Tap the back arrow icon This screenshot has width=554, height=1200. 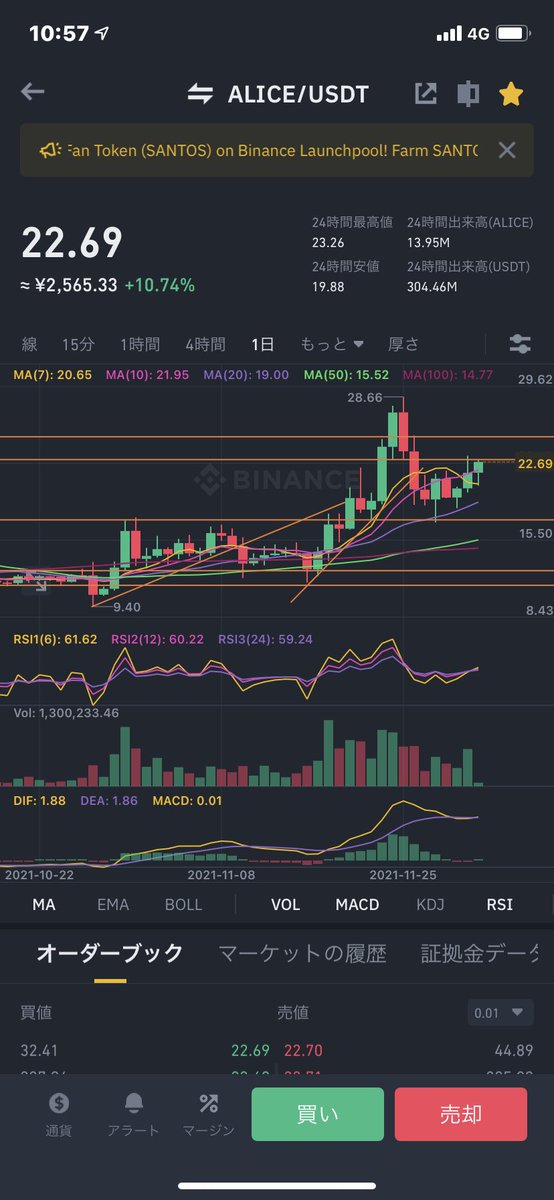33,93
